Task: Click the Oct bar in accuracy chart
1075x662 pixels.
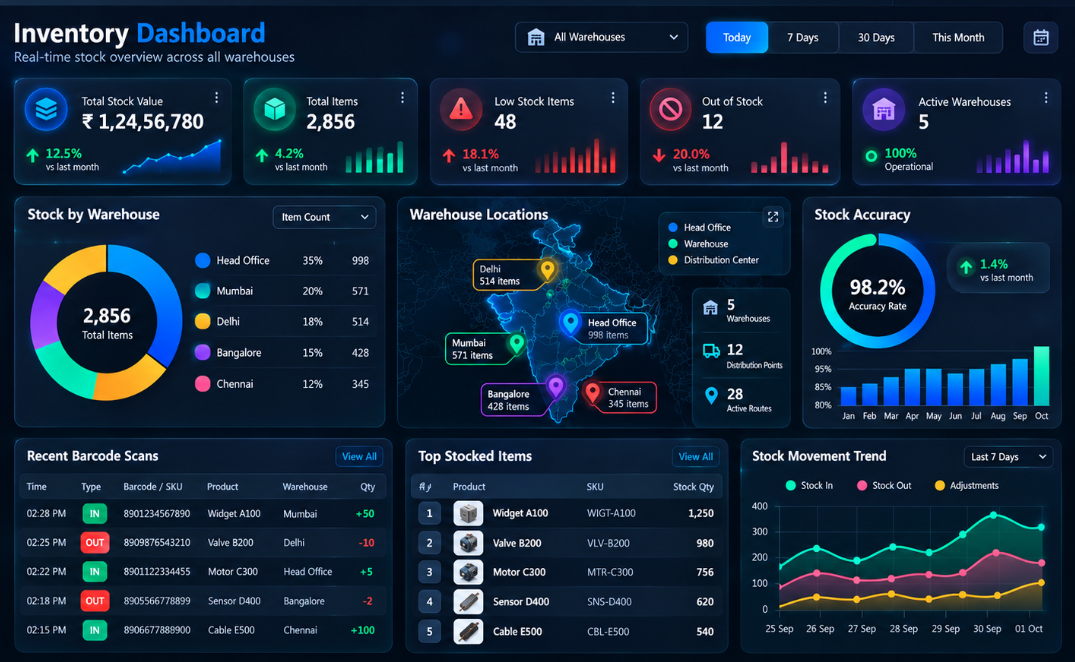Action: [x=1041, y=376]
